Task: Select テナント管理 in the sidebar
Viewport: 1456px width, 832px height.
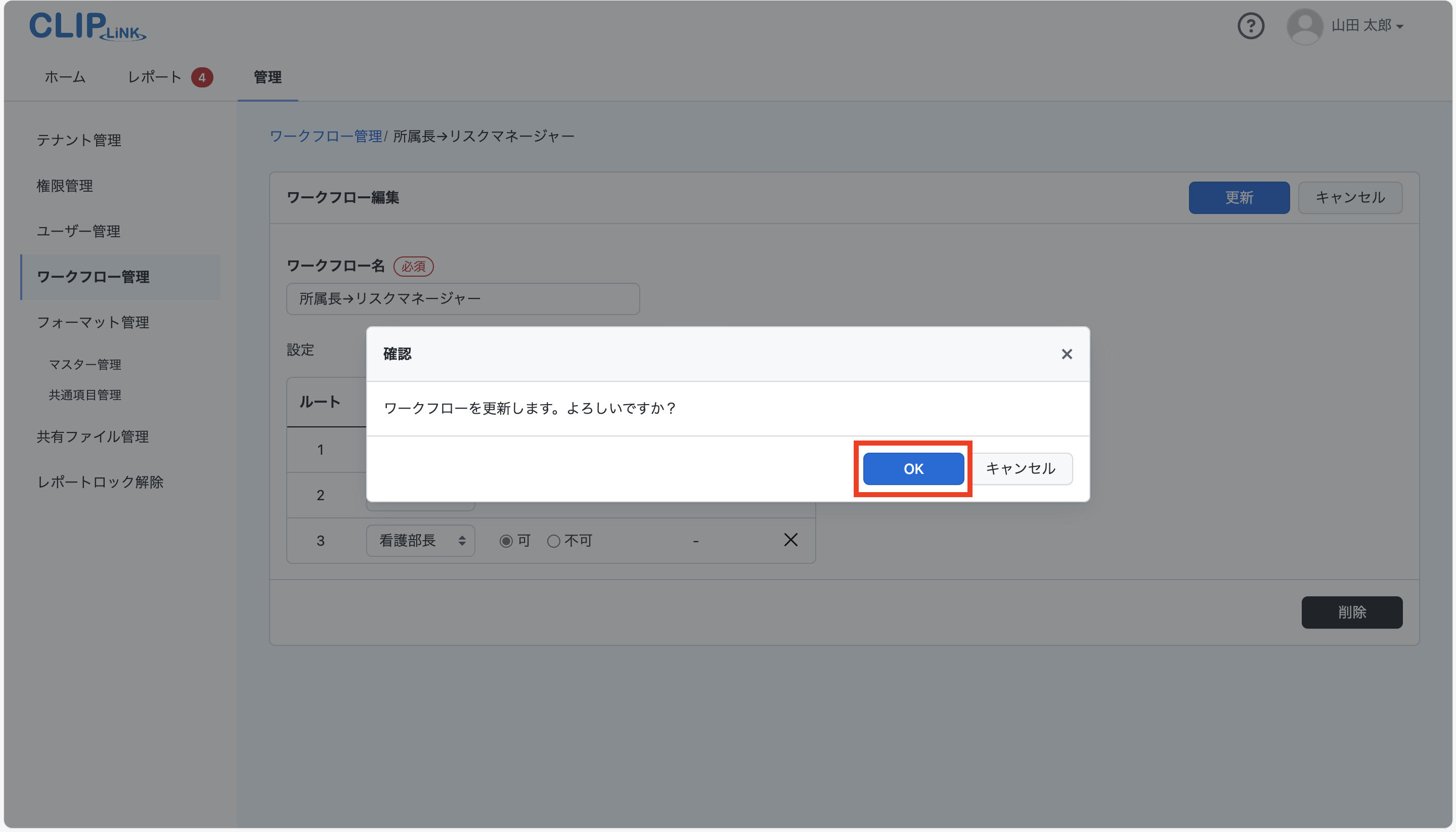Action: click(79, 141)
